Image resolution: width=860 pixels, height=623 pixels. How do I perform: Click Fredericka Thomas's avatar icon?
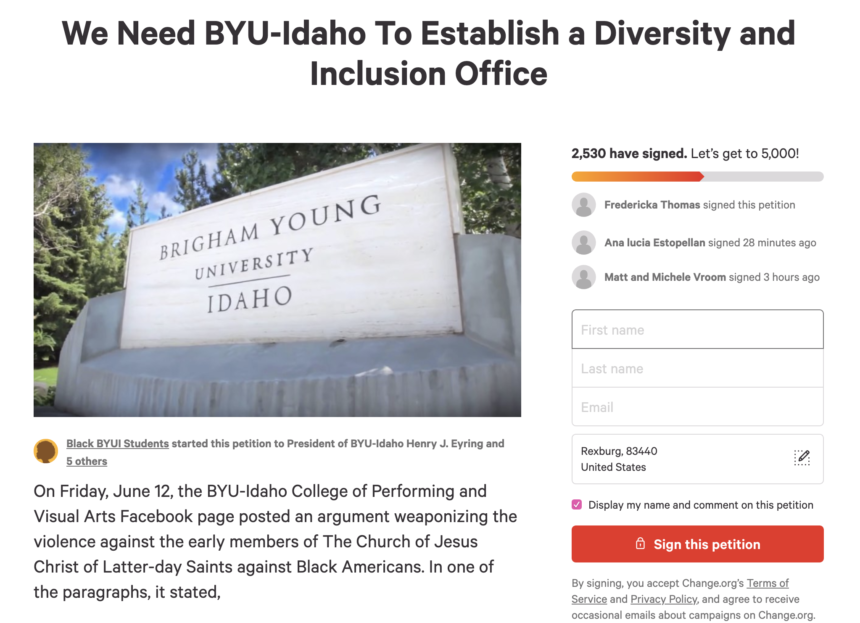coord(584,205)
